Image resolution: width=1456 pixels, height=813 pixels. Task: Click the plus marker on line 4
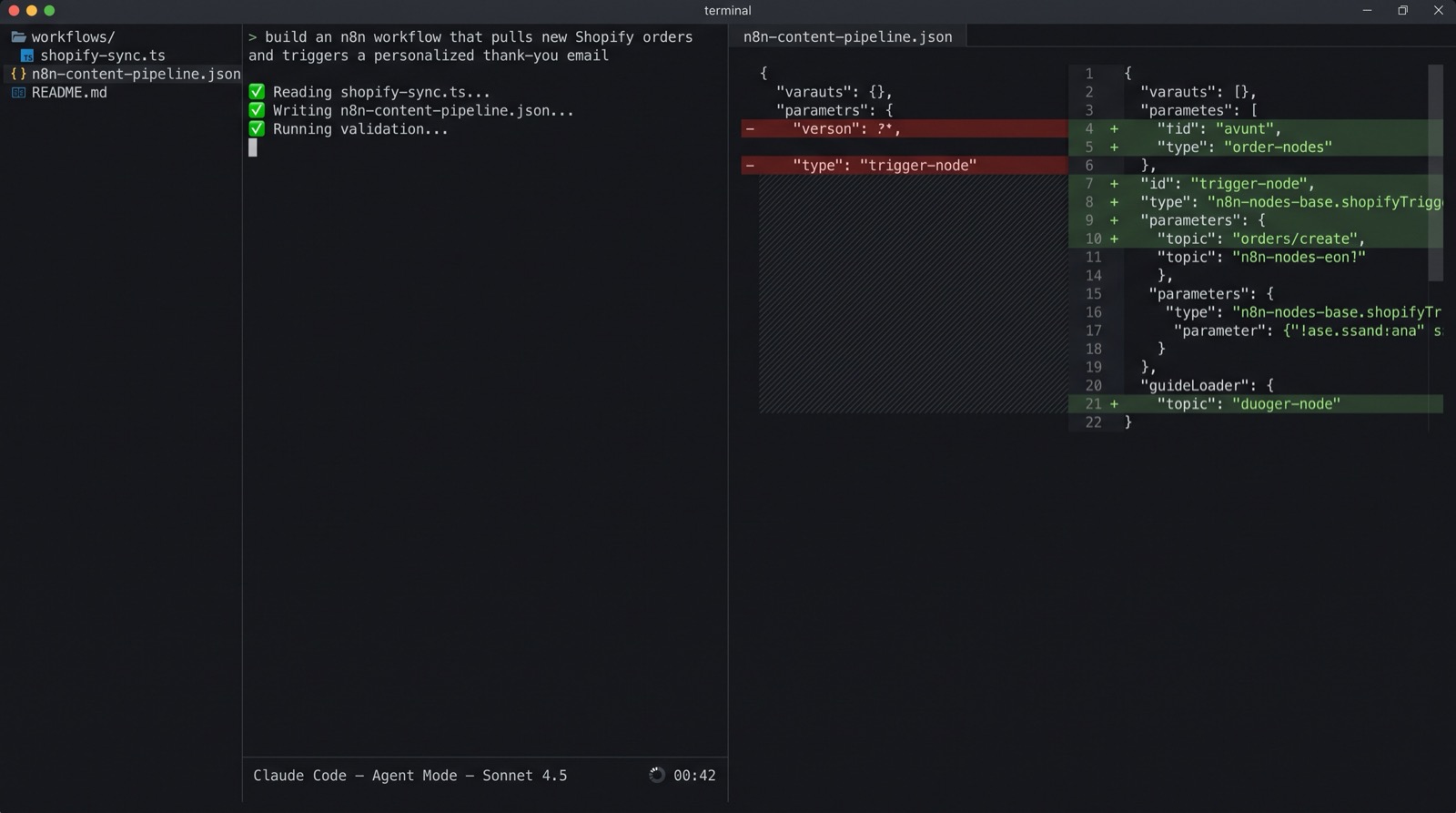point(1114,128)
